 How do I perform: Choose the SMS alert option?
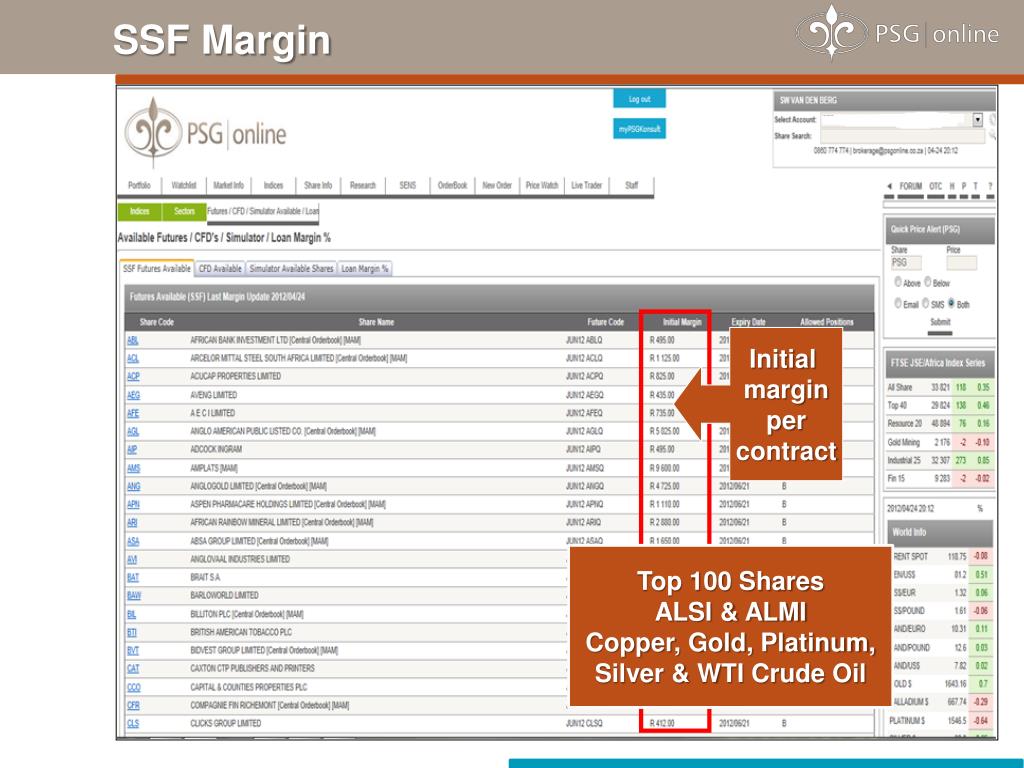925,304
